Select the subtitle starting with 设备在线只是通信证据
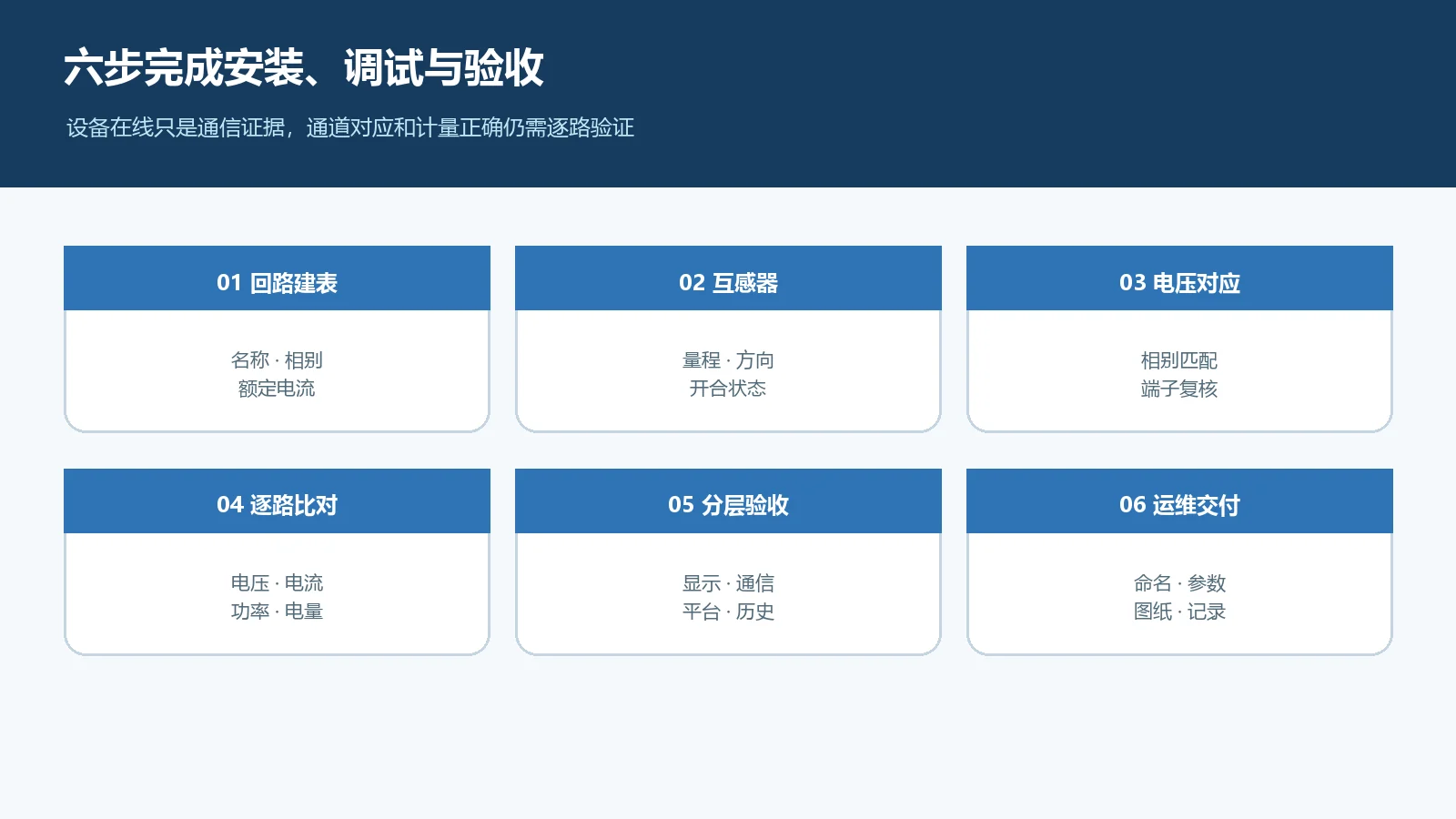 (x=350, y=127)
